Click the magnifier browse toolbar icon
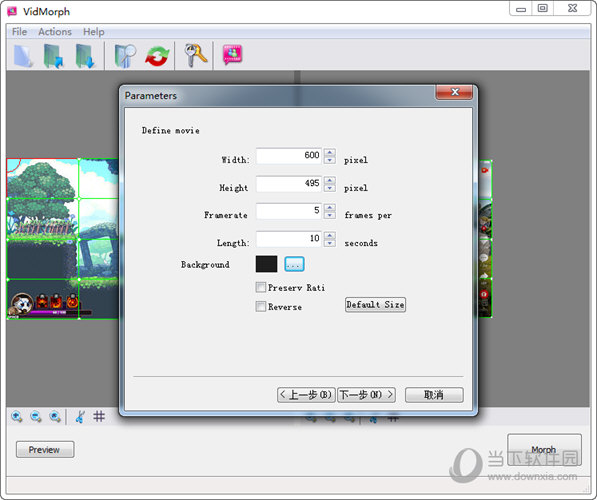The height and width of the screenshot is (500, 597). [125, 56]
